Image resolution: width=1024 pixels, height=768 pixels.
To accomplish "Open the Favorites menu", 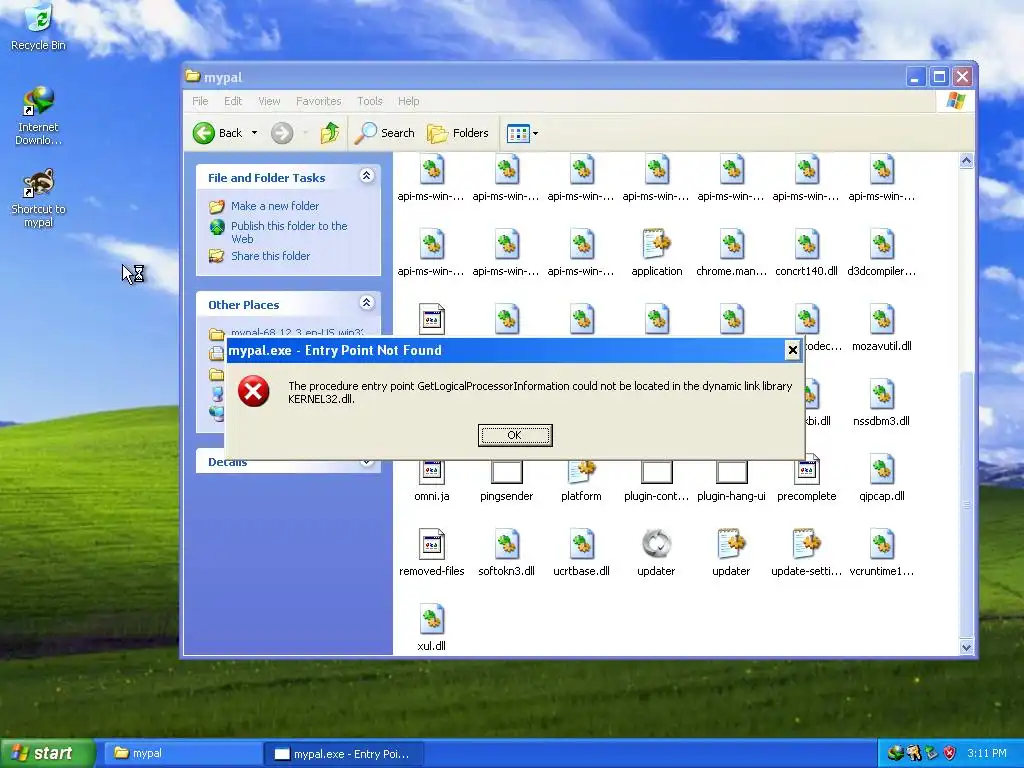I will [x=319, y=101].
